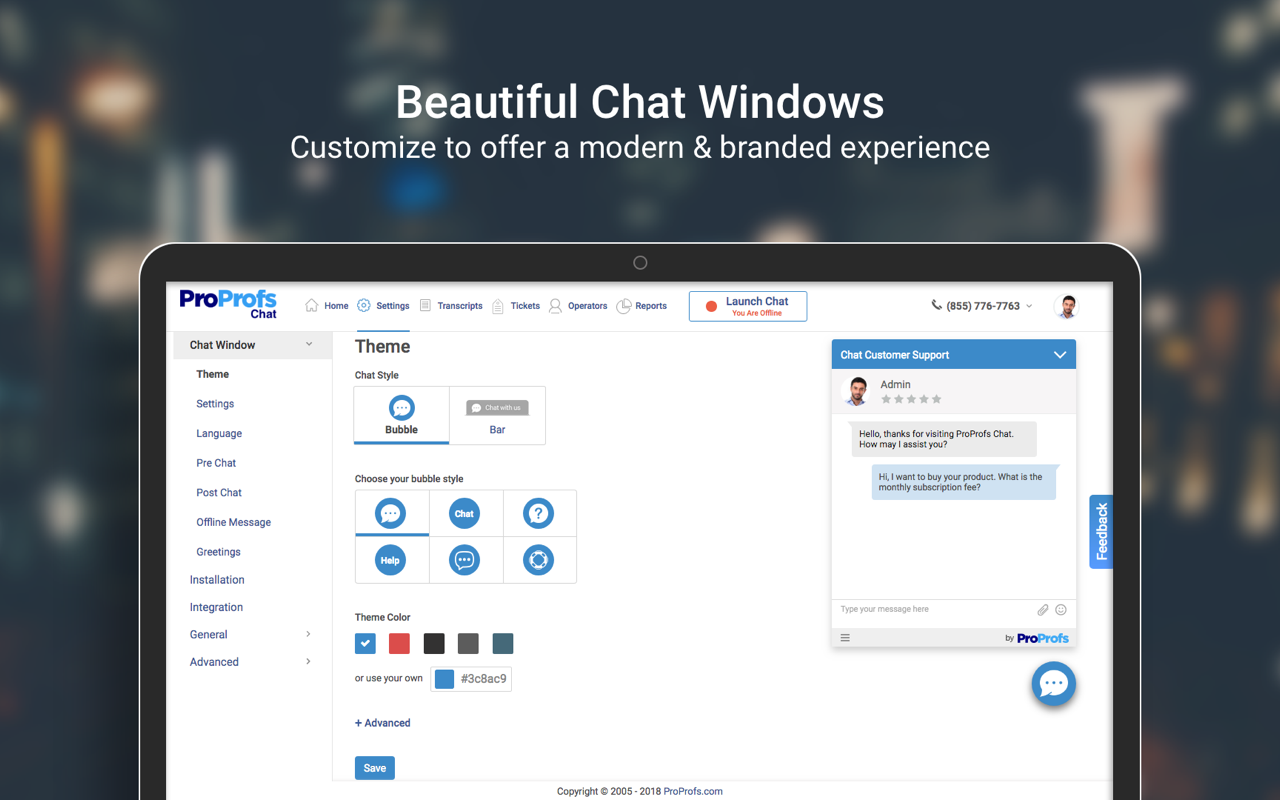Select the 'Chat' text bubble style
The width and height of the screenshot is (1280, 800).
(464, 513)
